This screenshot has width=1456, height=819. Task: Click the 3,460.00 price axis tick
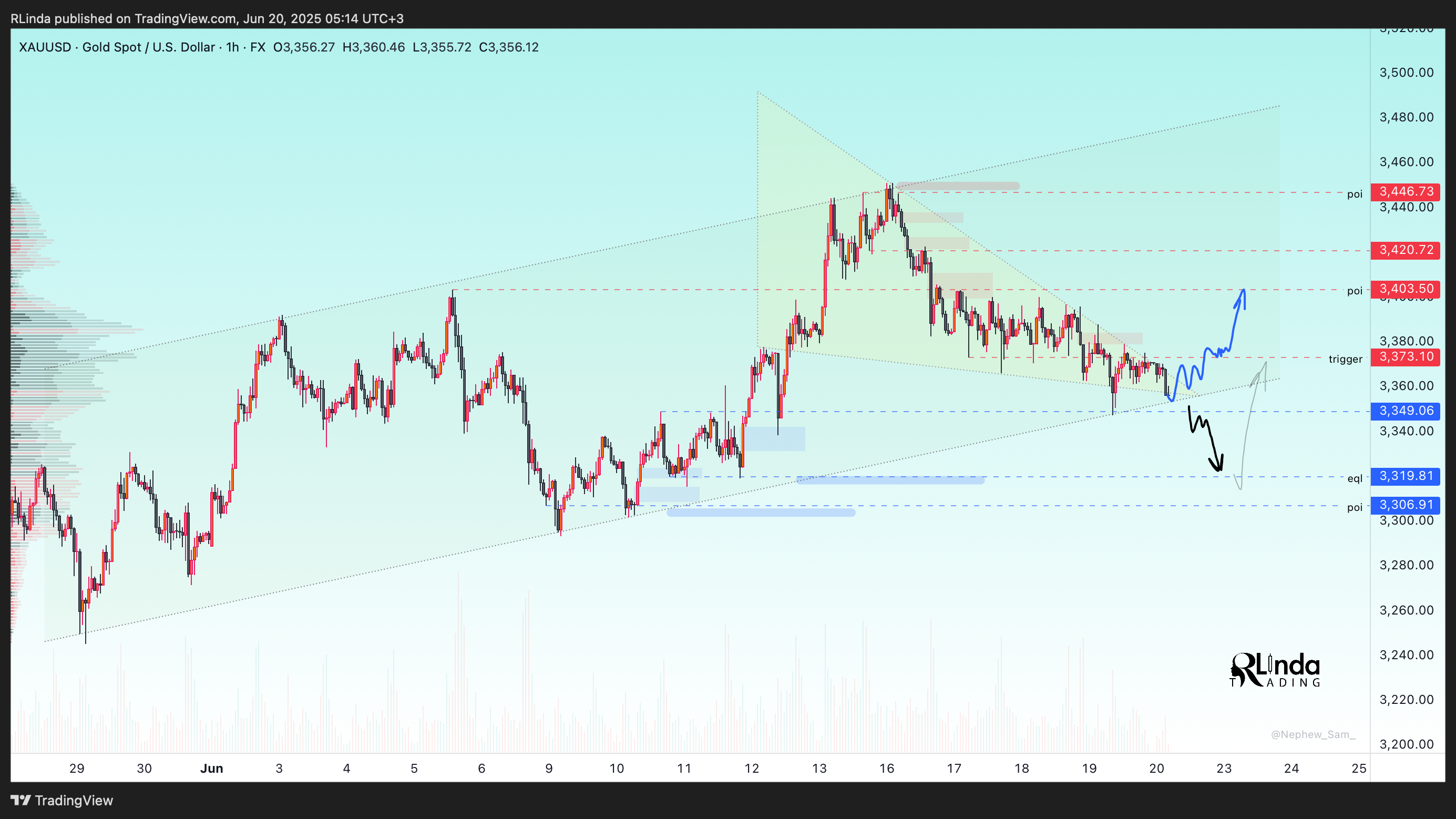click(1406, 162)
